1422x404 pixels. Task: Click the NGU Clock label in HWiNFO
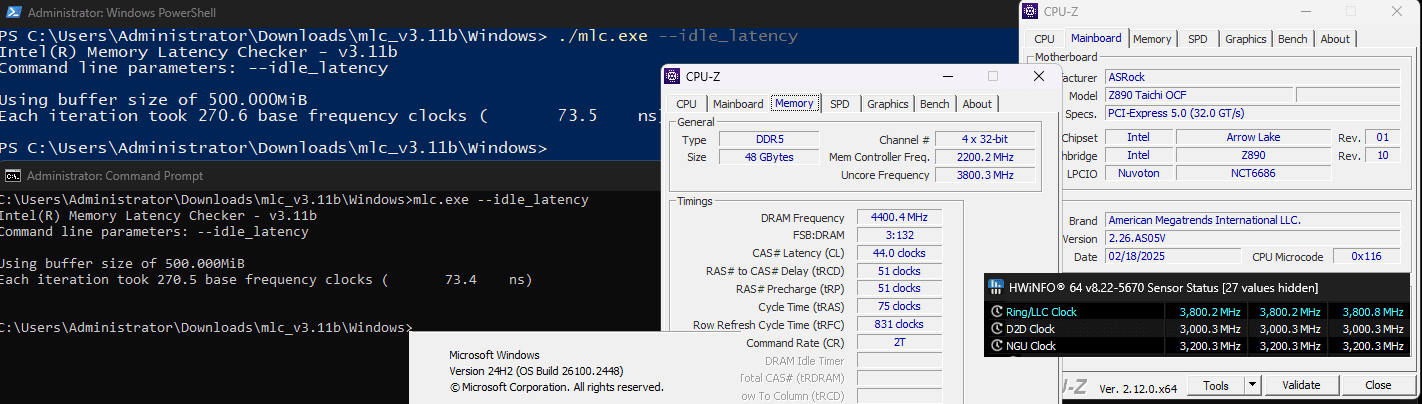click(1031, 346)
